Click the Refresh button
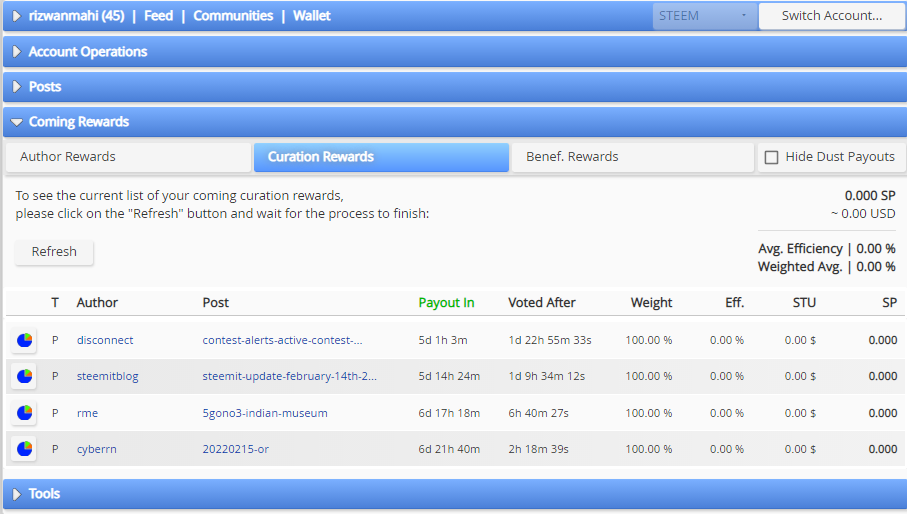This screenshot has width=907, height=514. (54, 252)
